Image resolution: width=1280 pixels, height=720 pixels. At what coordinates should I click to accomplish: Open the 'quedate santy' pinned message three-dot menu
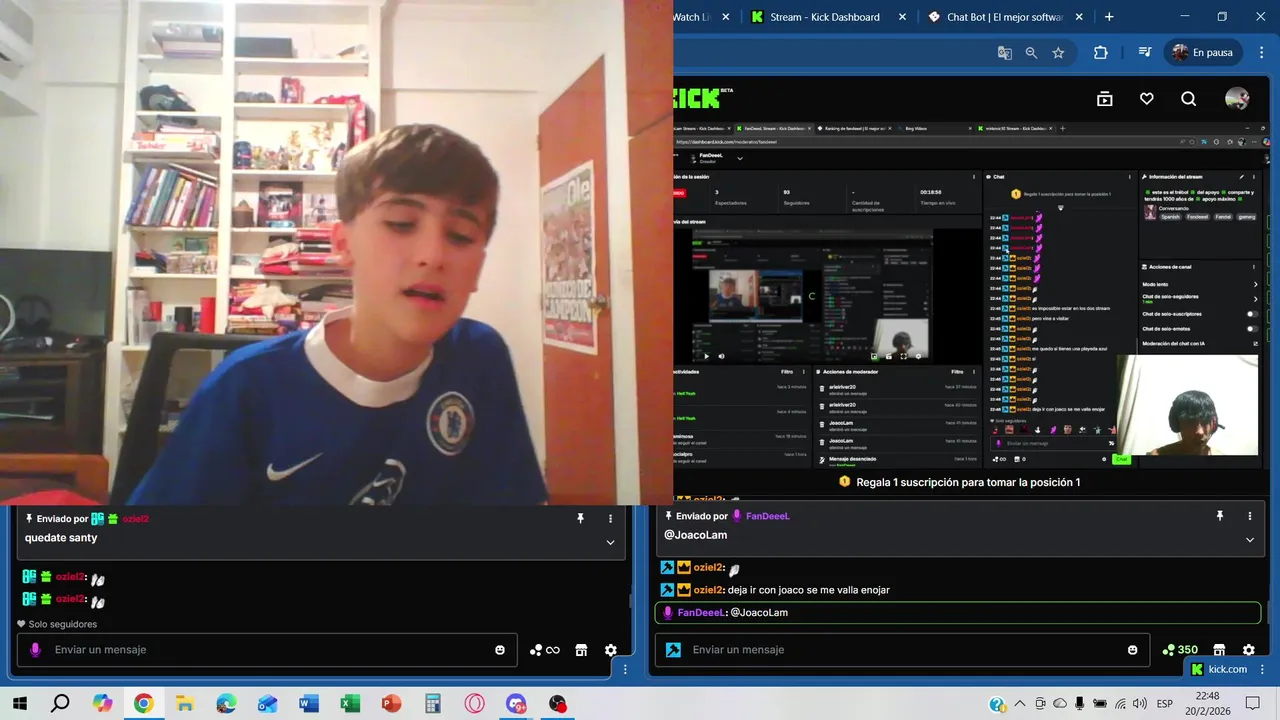pos(610,518)
